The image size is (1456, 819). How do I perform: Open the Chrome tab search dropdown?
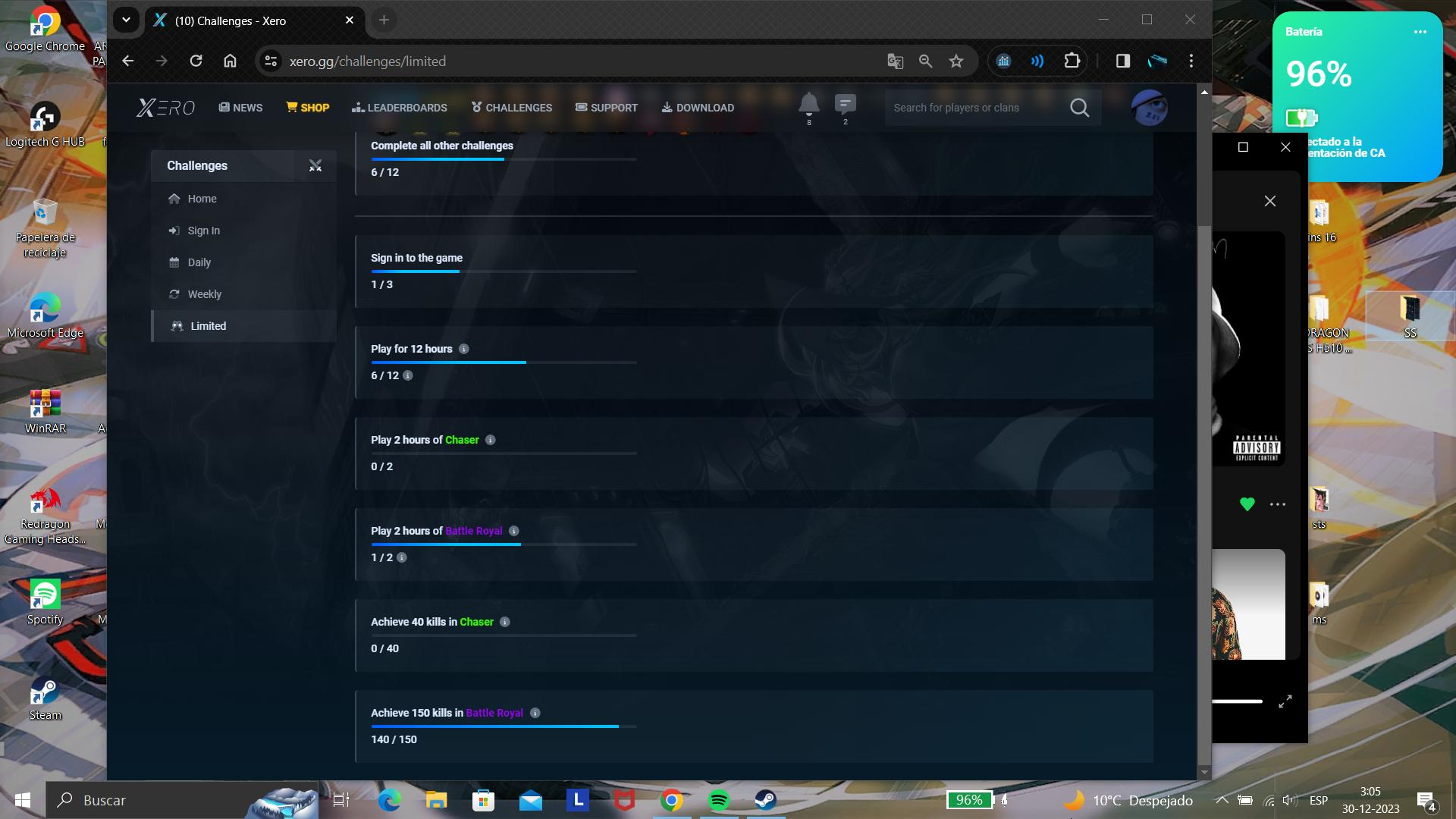[126, 20]
